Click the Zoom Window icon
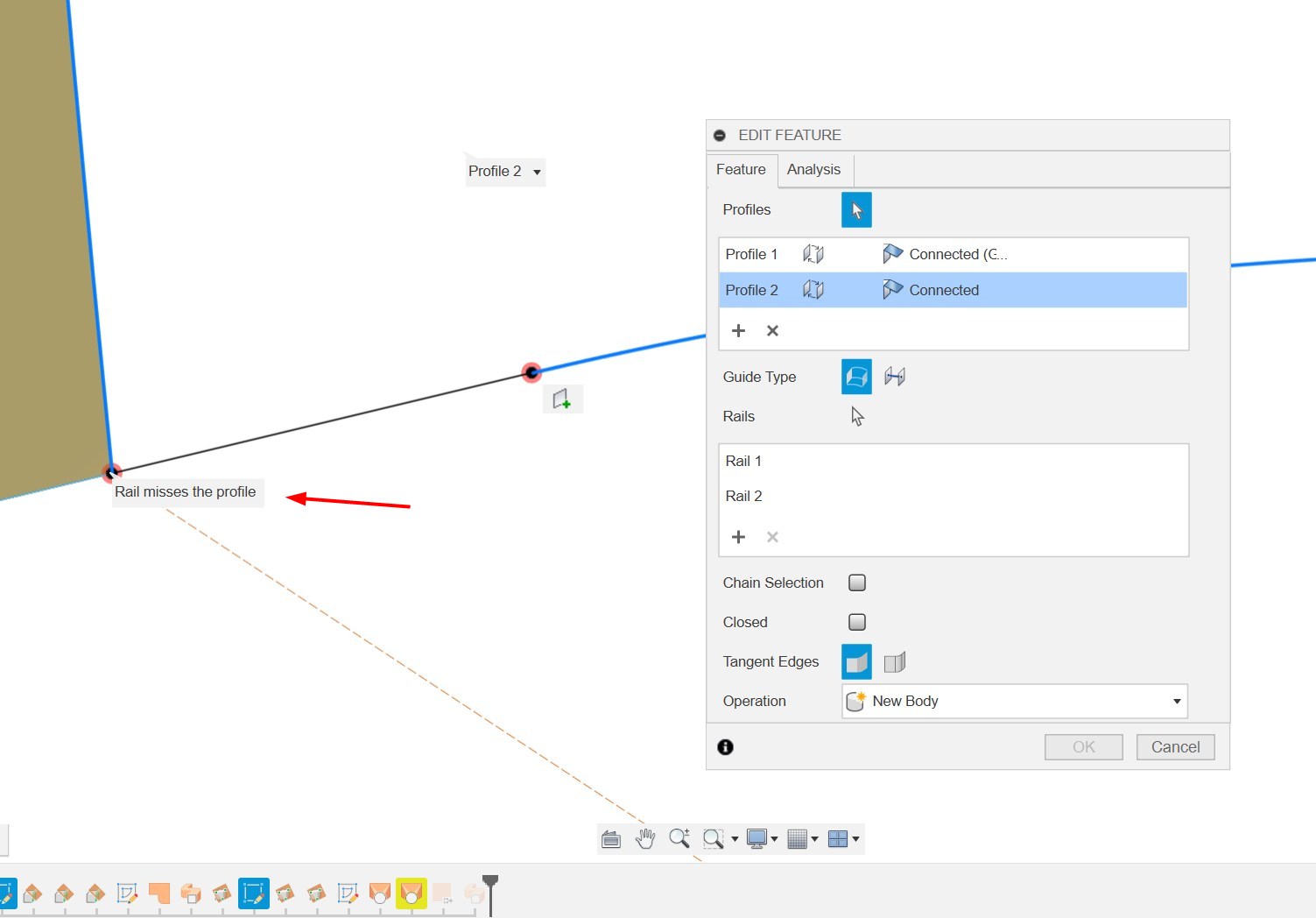The height and width of the screenshot is (918, 1316). coord(714,838)
